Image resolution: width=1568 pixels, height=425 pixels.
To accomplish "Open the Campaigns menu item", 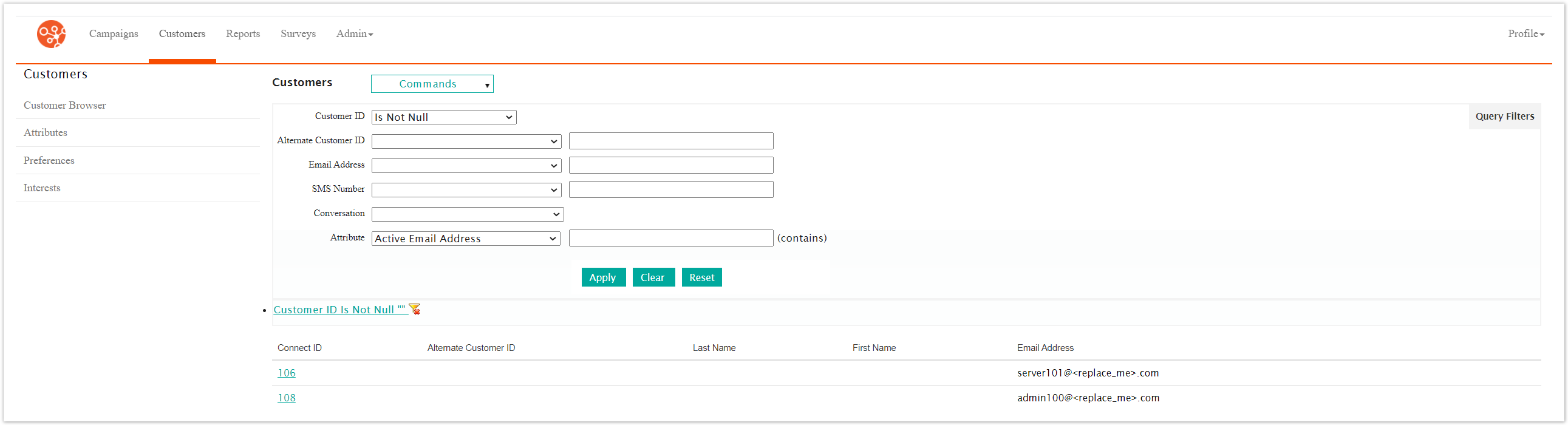I will (x=114, y=33).
